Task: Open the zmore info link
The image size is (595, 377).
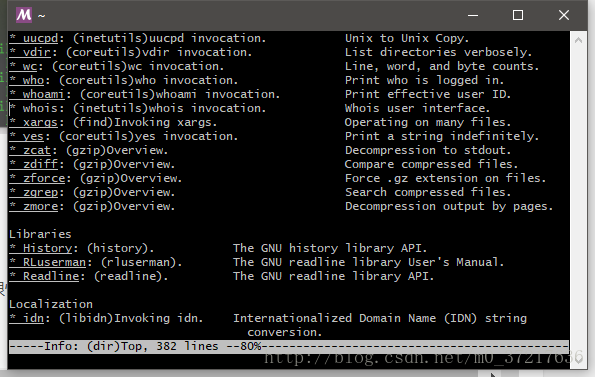Action: tap(34, 207)
